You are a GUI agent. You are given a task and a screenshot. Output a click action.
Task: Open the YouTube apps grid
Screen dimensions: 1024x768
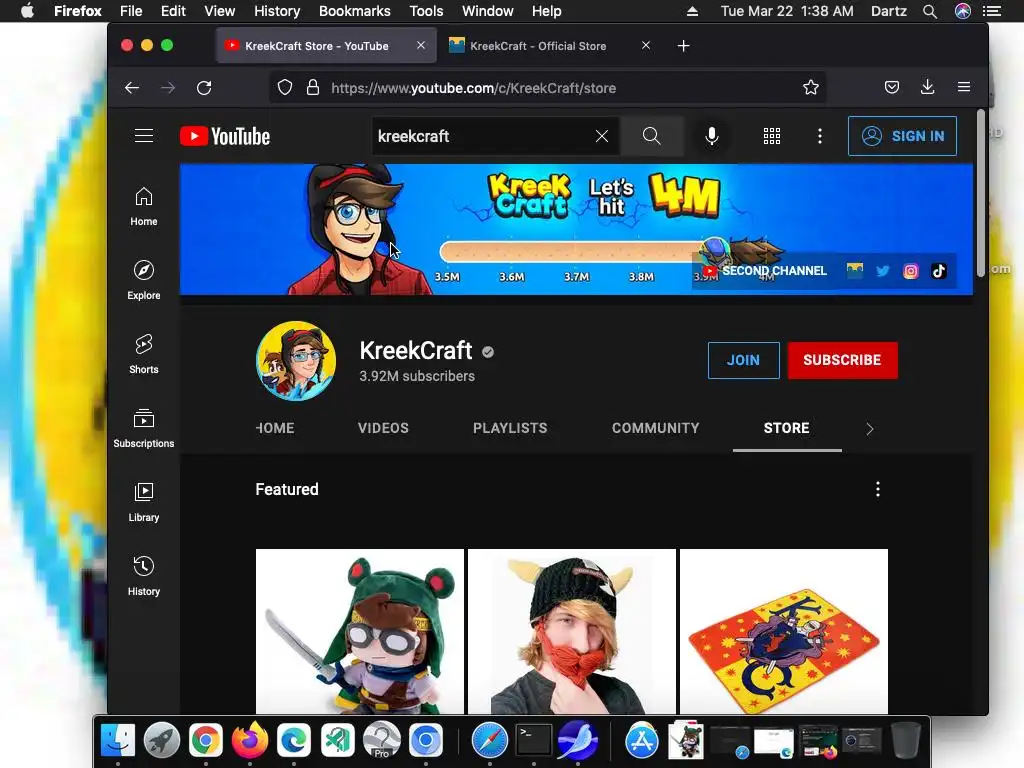coord(772,136)
